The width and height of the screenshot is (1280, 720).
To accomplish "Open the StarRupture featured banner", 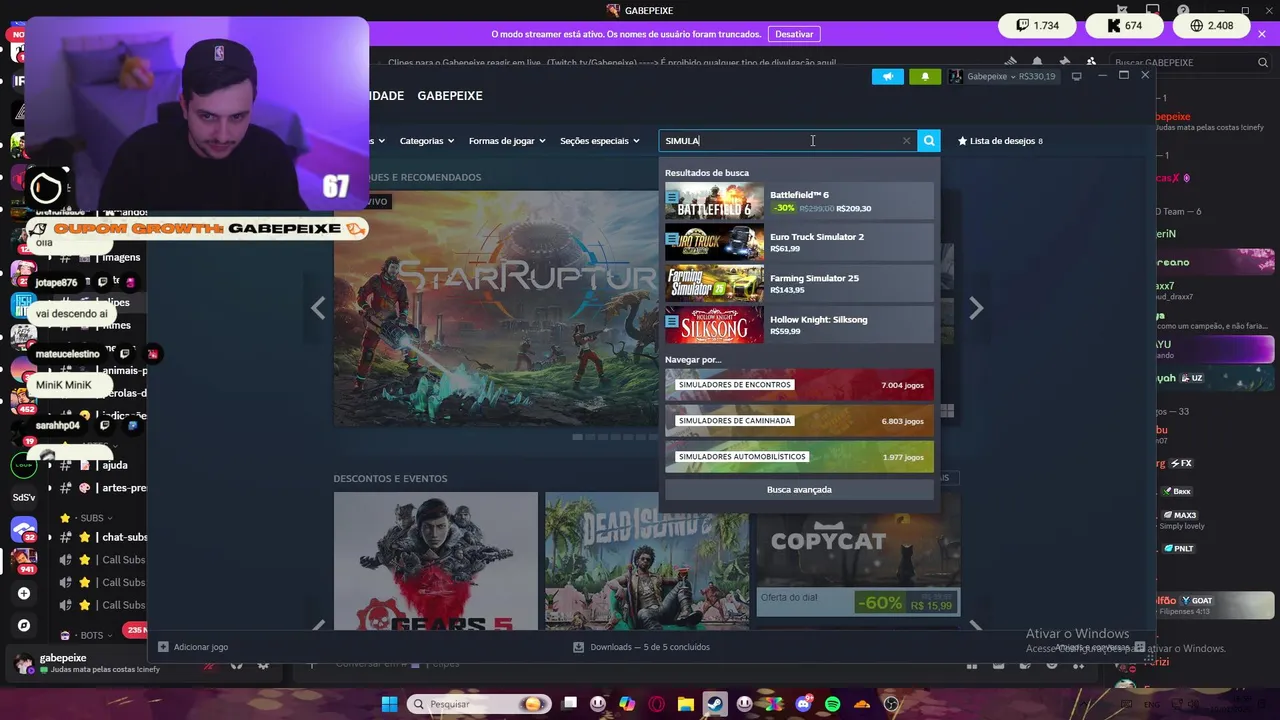I will [x=497, y=308].
